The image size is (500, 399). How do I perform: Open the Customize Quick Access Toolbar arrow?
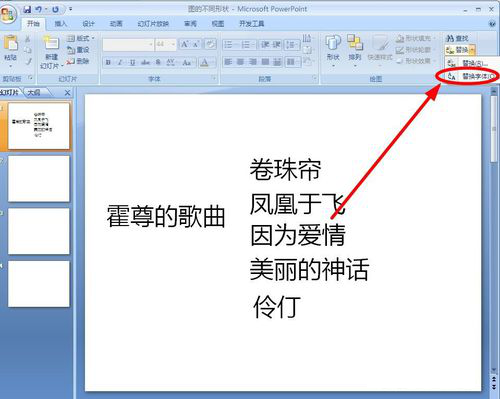coord(71,10)
